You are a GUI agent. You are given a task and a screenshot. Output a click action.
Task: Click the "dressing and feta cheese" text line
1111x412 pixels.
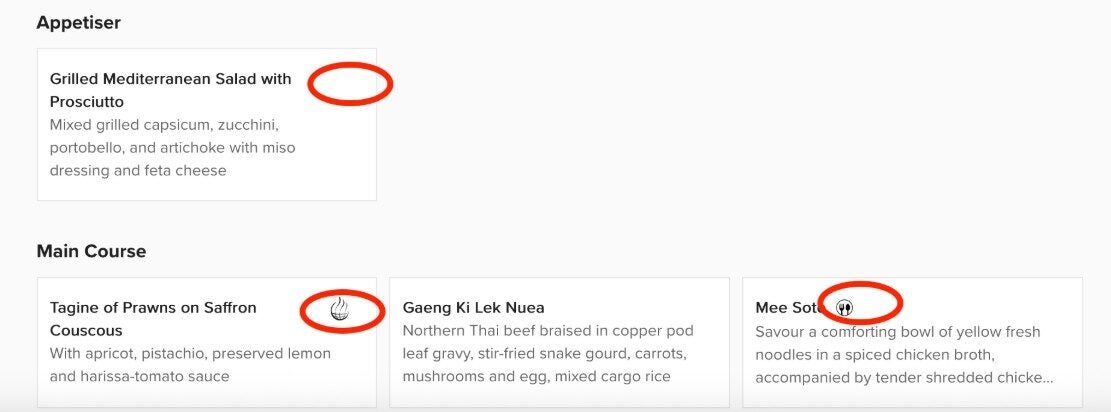(138, 170)
